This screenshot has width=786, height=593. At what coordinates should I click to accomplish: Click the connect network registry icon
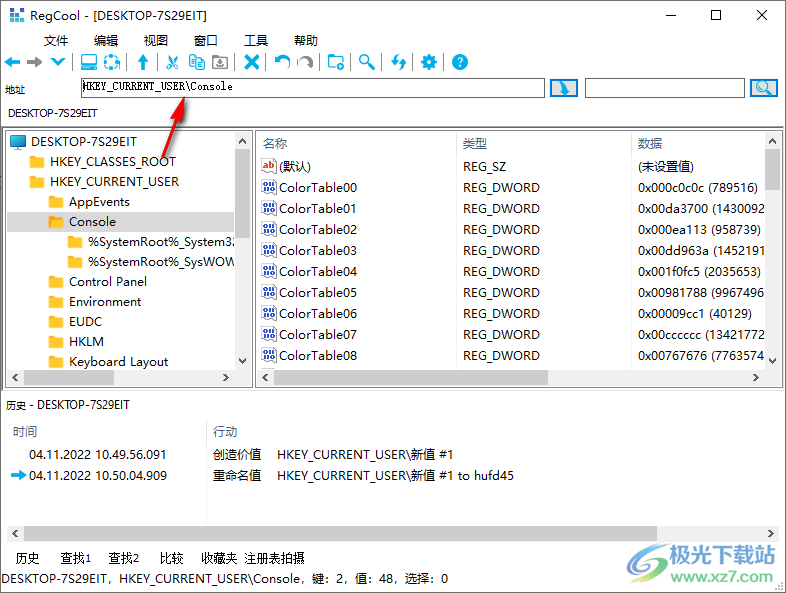click(x=112, y=62)
